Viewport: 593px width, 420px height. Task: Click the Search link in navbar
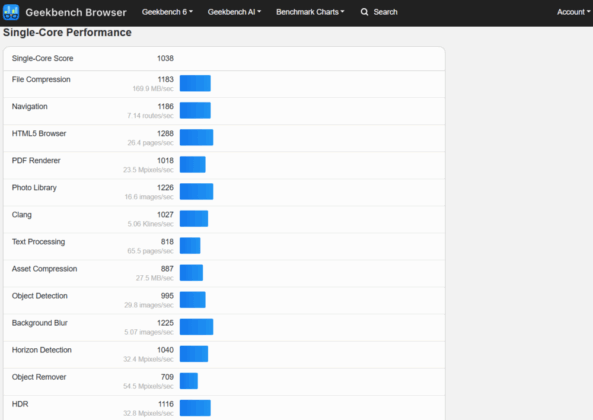point(385,12)
